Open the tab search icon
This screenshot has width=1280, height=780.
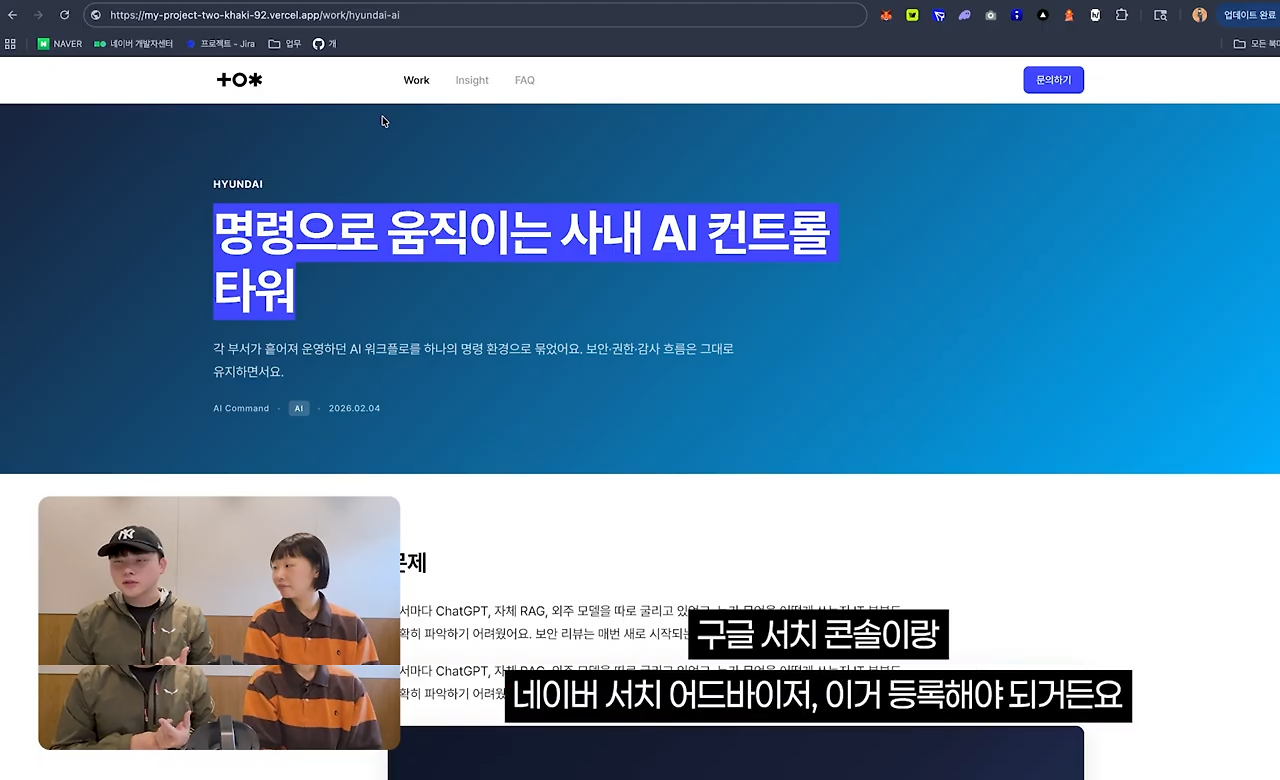coord(1160,15)
